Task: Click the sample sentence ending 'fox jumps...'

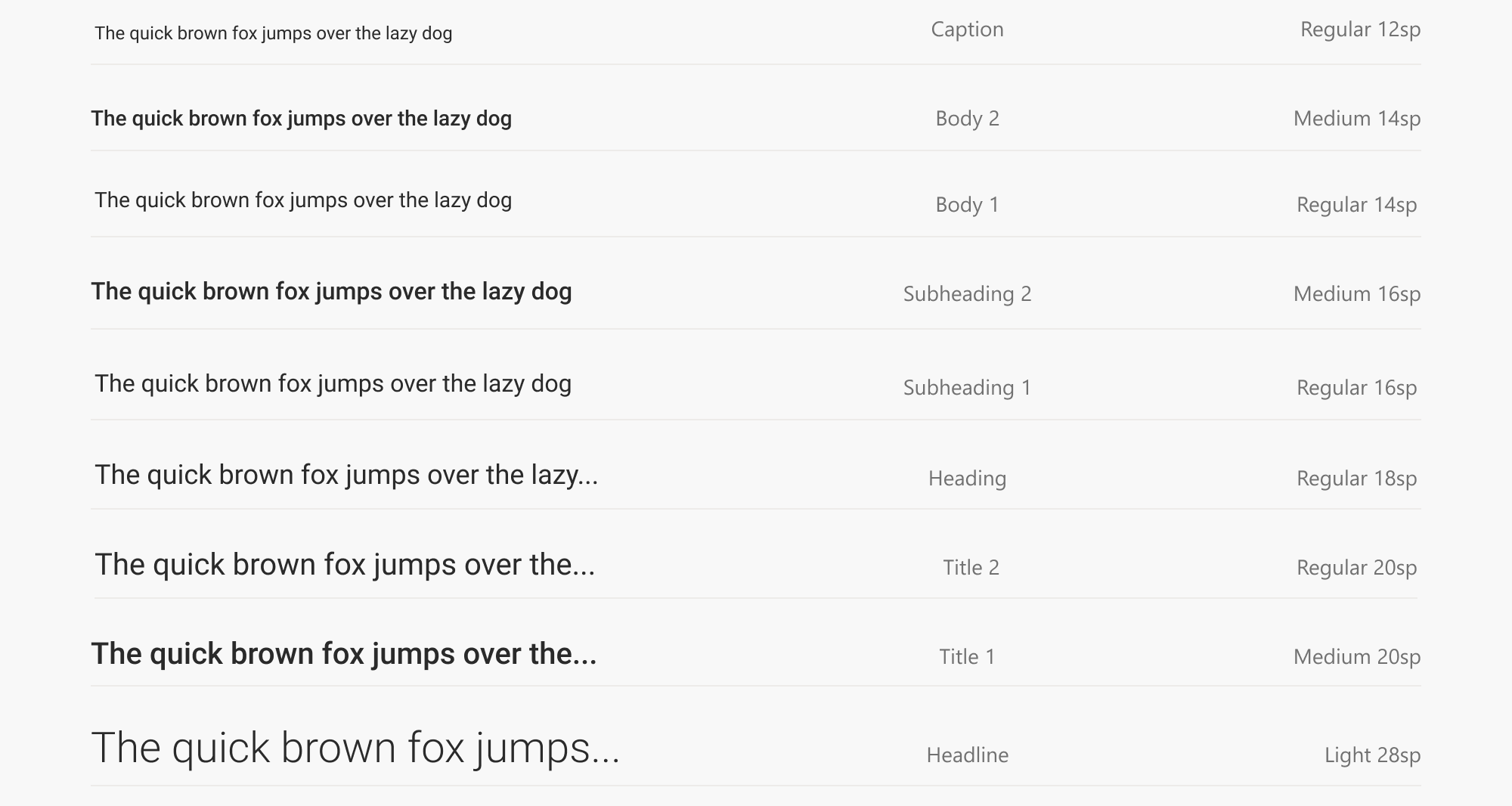Action: coord(355,749)
